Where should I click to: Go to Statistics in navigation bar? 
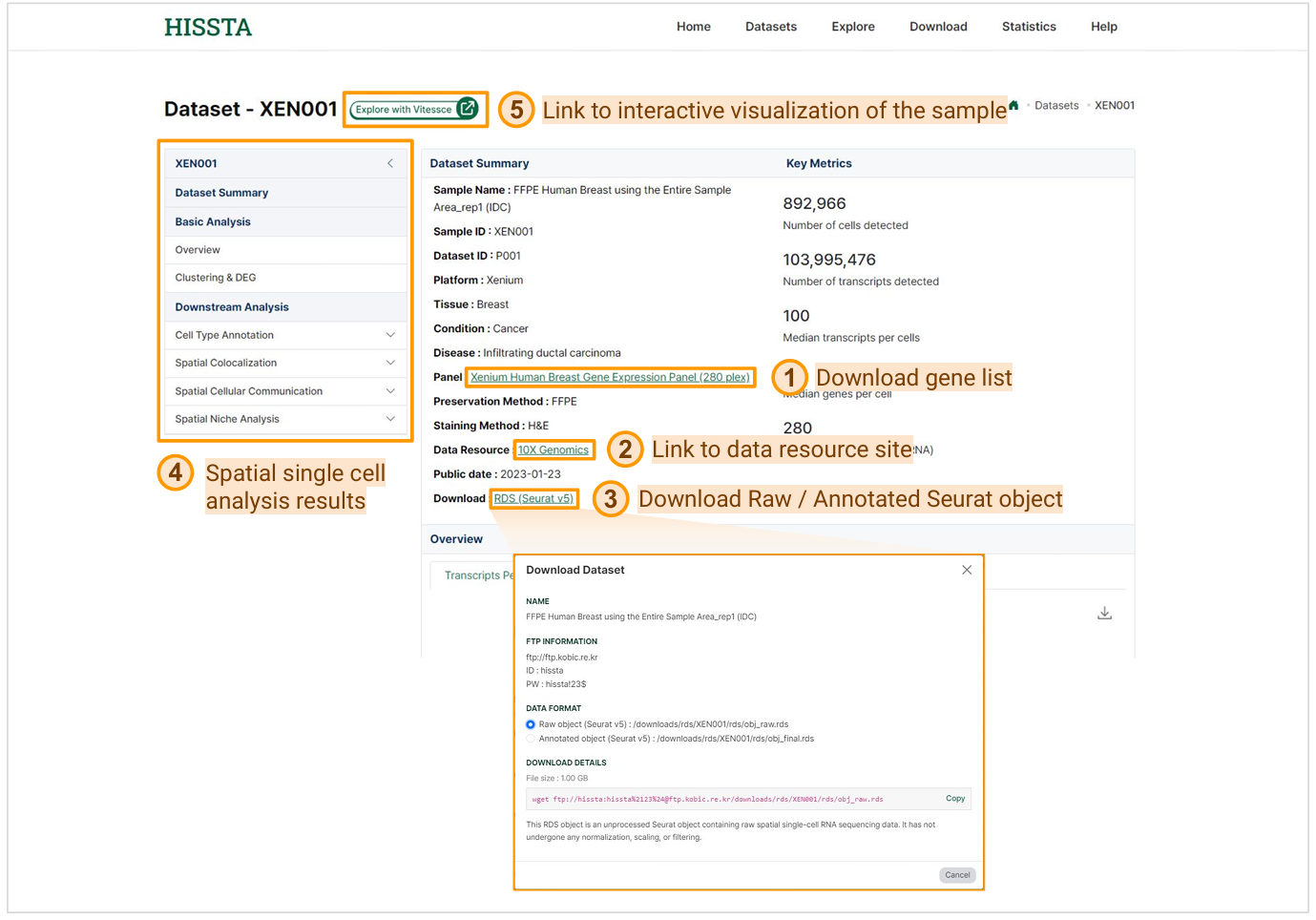1028,27
